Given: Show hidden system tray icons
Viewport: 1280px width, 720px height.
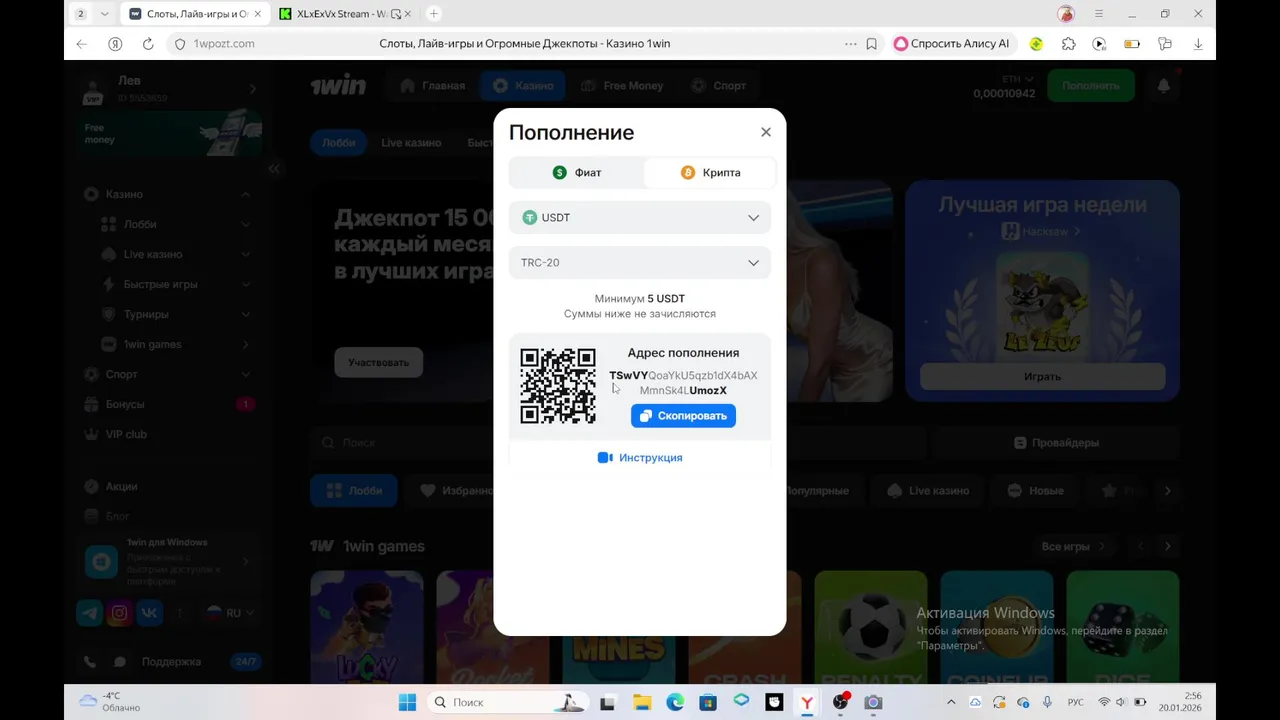Looking at the screenshot, I should [x=951, y=702].
